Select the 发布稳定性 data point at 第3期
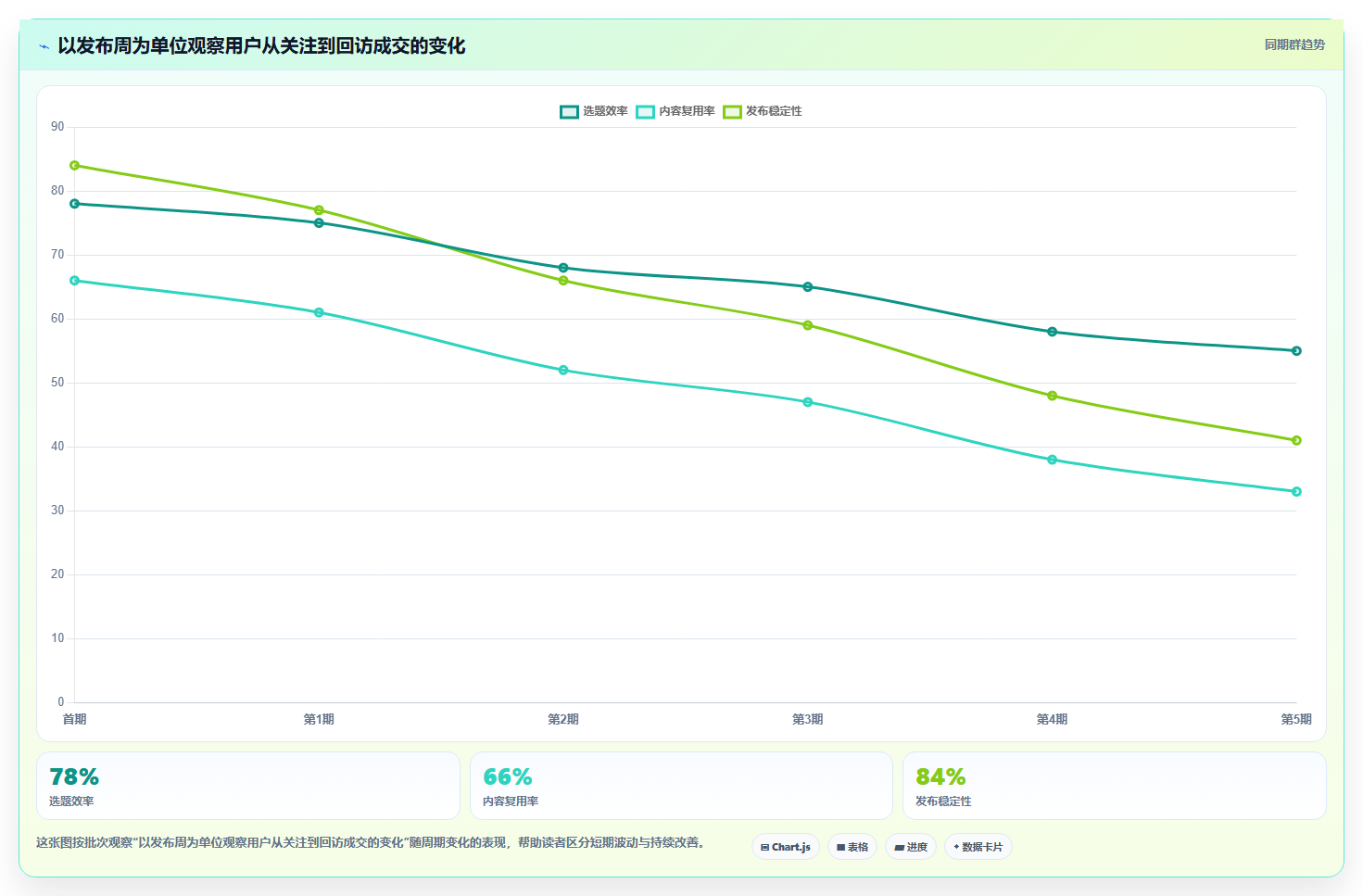The width and height of the screenshot is (1363, 896). [808, 325]
